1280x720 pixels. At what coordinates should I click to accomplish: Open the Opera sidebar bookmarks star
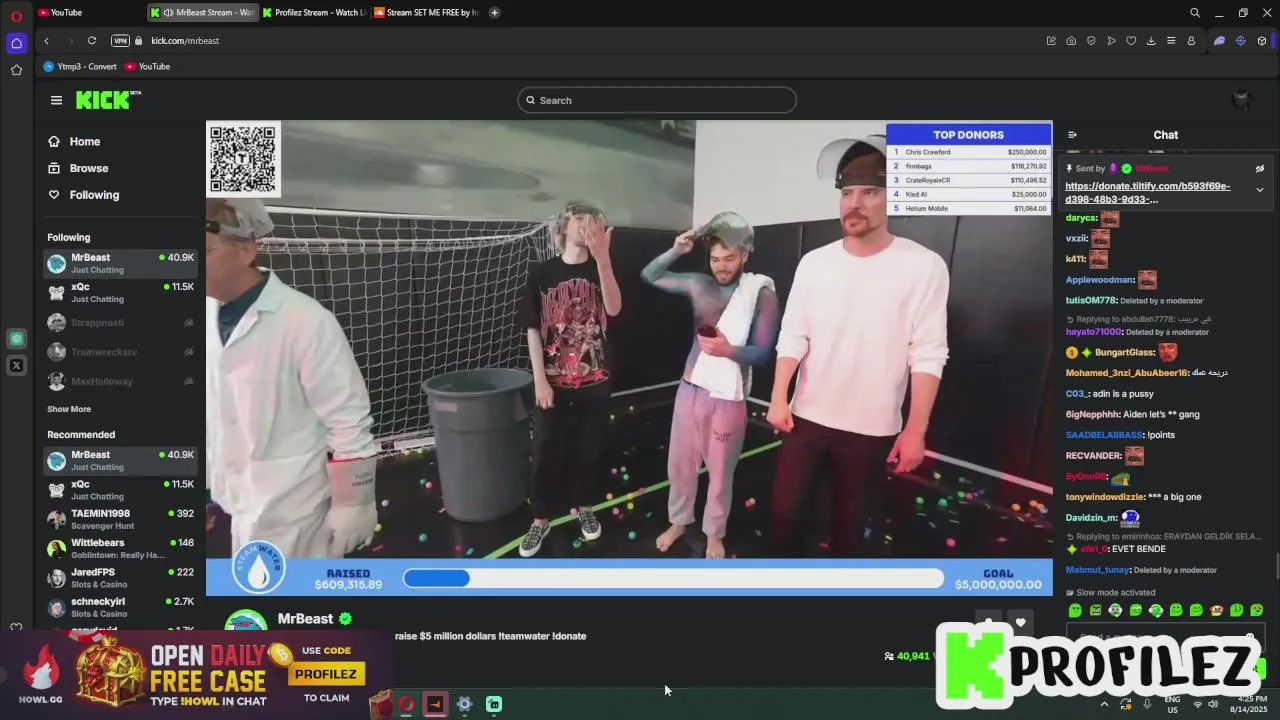click(16, 70)
